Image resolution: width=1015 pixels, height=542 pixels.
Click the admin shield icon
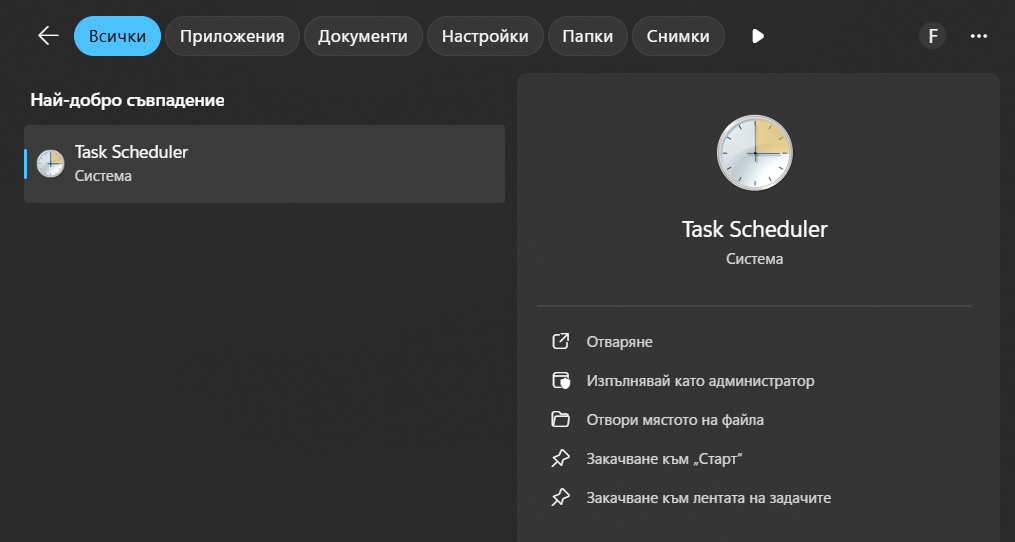[560, 381]
